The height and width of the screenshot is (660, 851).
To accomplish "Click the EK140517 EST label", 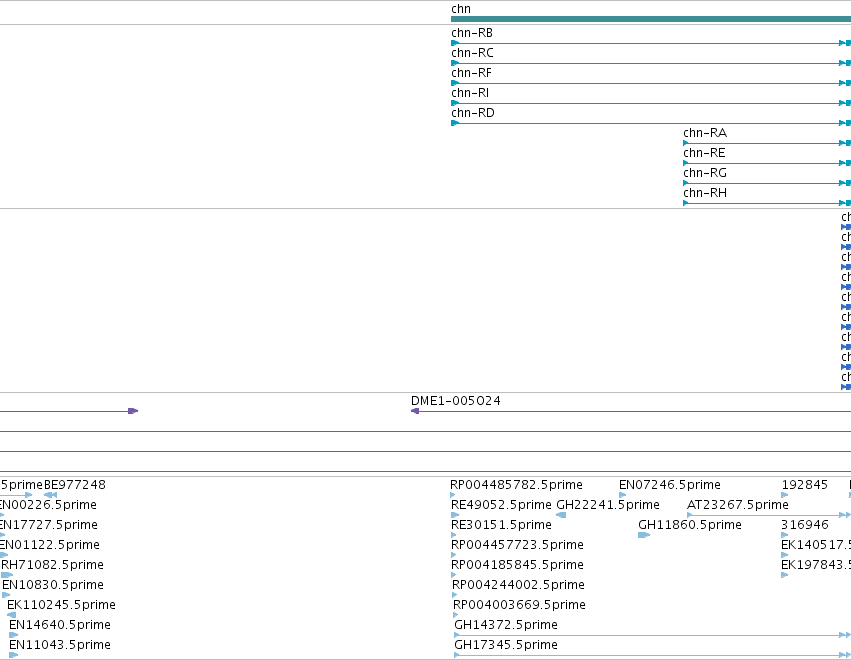I will [x=816, y=545].
